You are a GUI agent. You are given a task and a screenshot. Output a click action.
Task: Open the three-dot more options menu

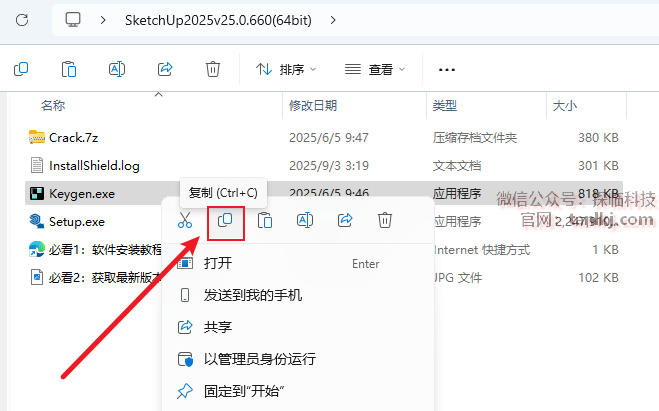(x=446, y=69)
